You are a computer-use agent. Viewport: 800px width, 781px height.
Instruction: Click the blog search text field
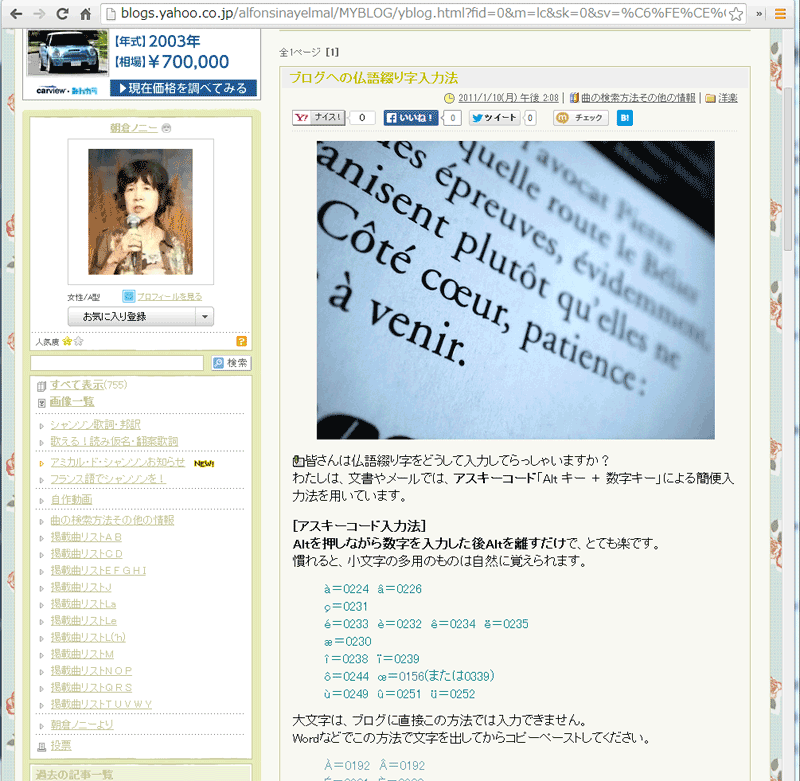117,363
